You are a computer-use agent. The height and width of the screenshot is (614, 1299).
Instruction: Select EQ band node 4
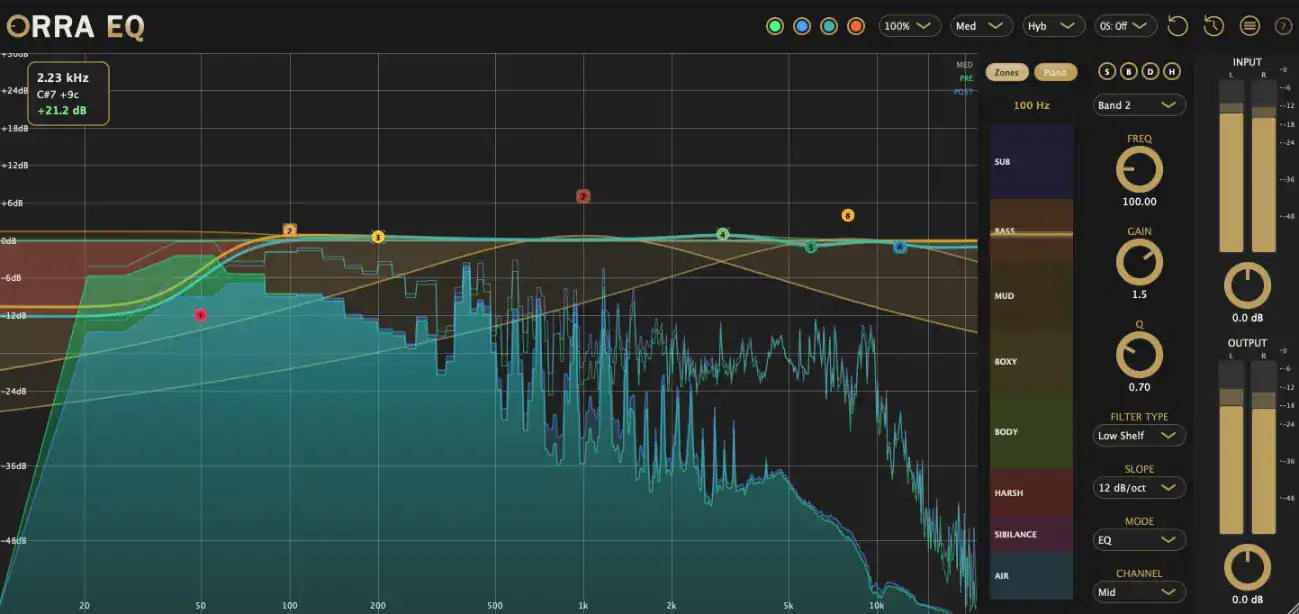click(723, 234)
